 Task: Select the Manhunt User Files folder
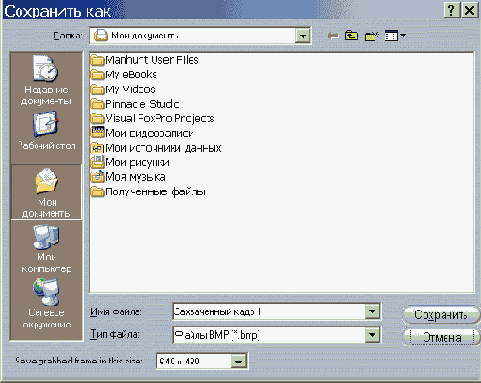coord(145,60)
